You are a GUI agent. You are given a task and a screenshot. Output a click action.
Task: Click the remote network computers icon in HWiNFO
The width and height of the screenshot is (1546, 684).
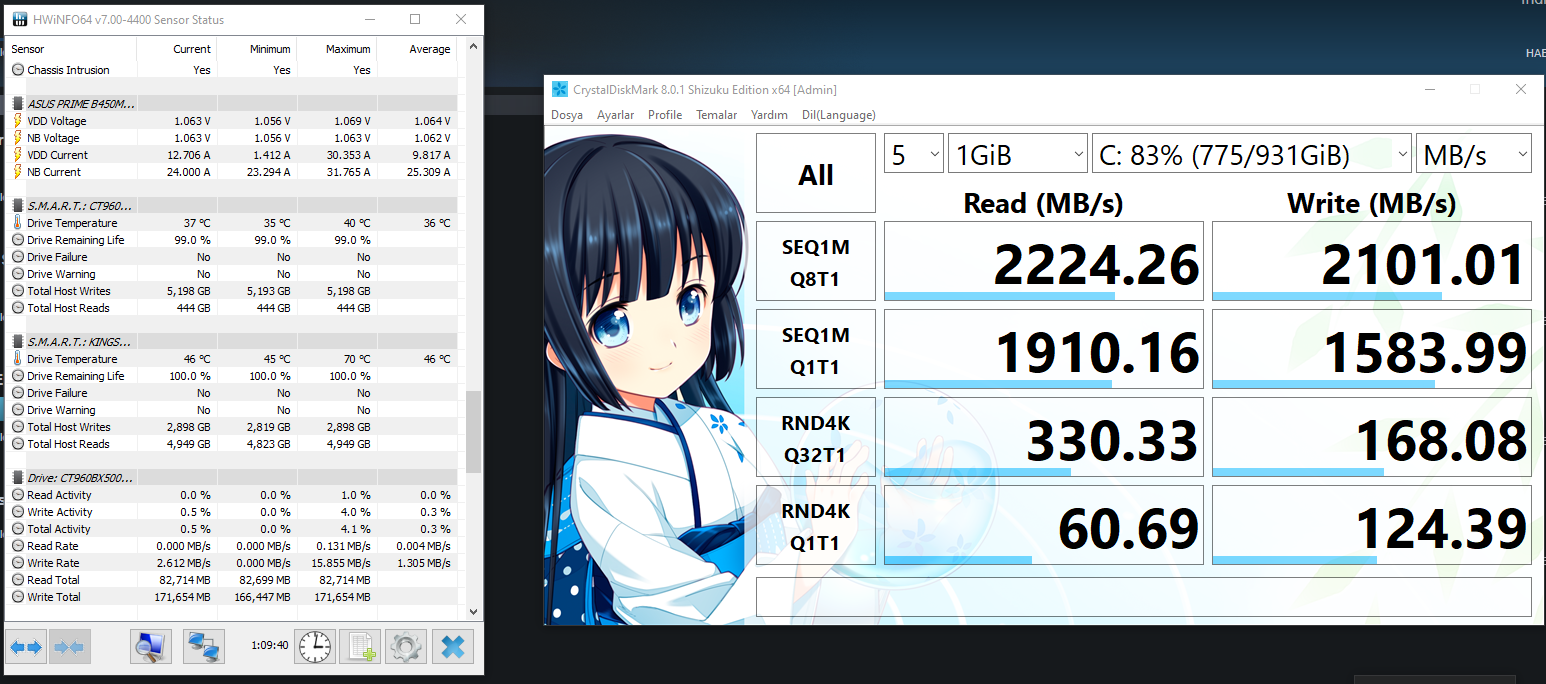coord(205,647)
